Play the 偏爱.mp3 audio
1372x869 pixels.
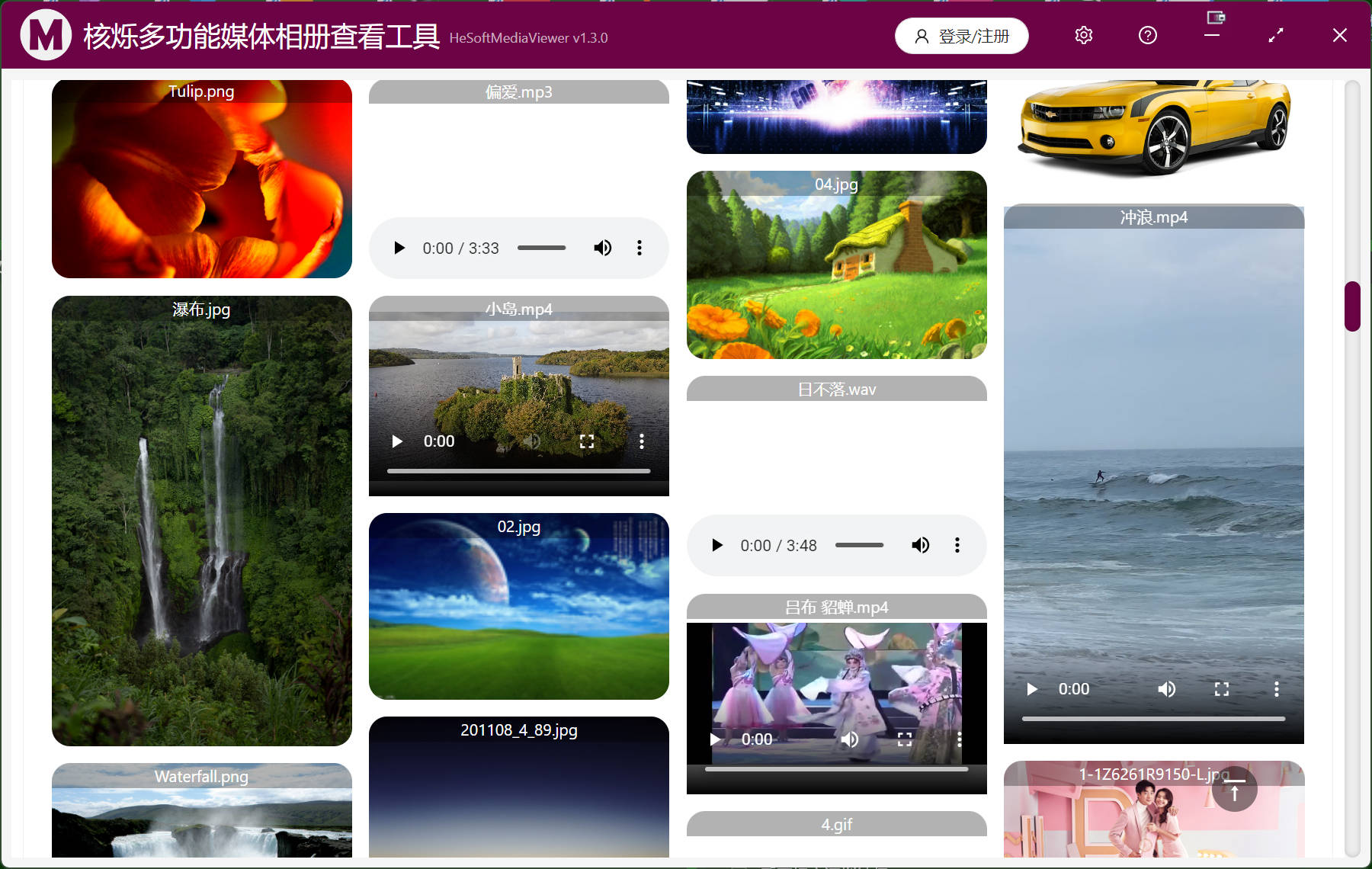[x=399, y=248]
